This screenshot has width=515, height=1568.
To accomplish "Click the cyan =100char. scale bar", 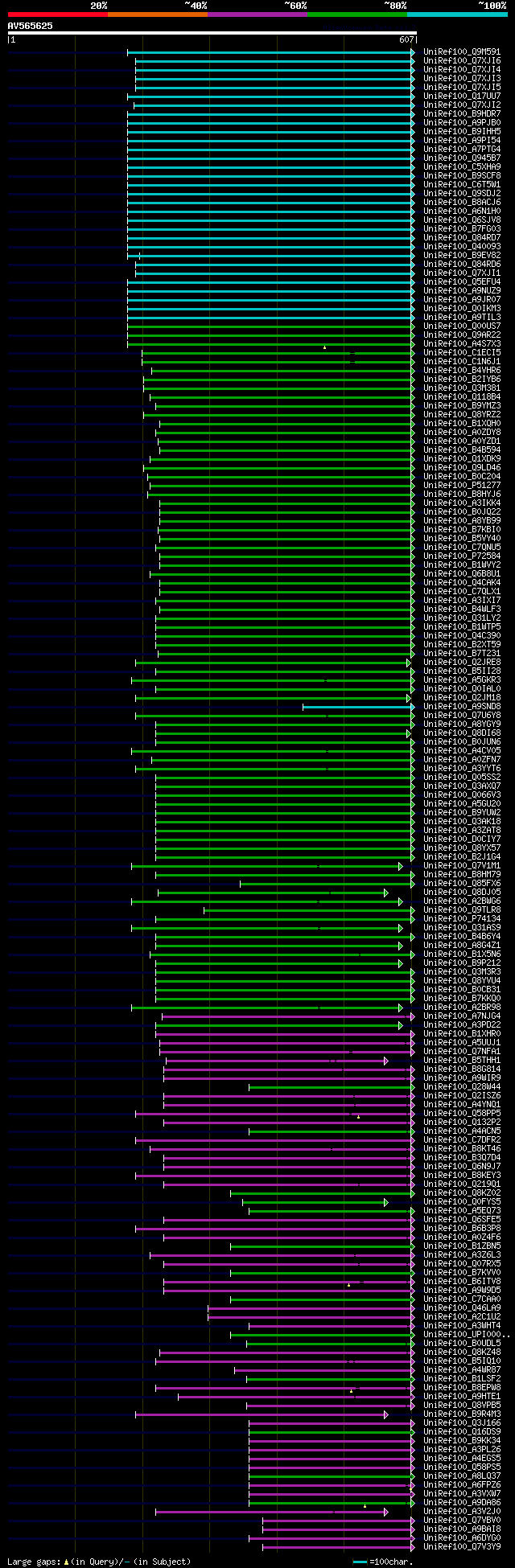I will (x=360, y=1562).
